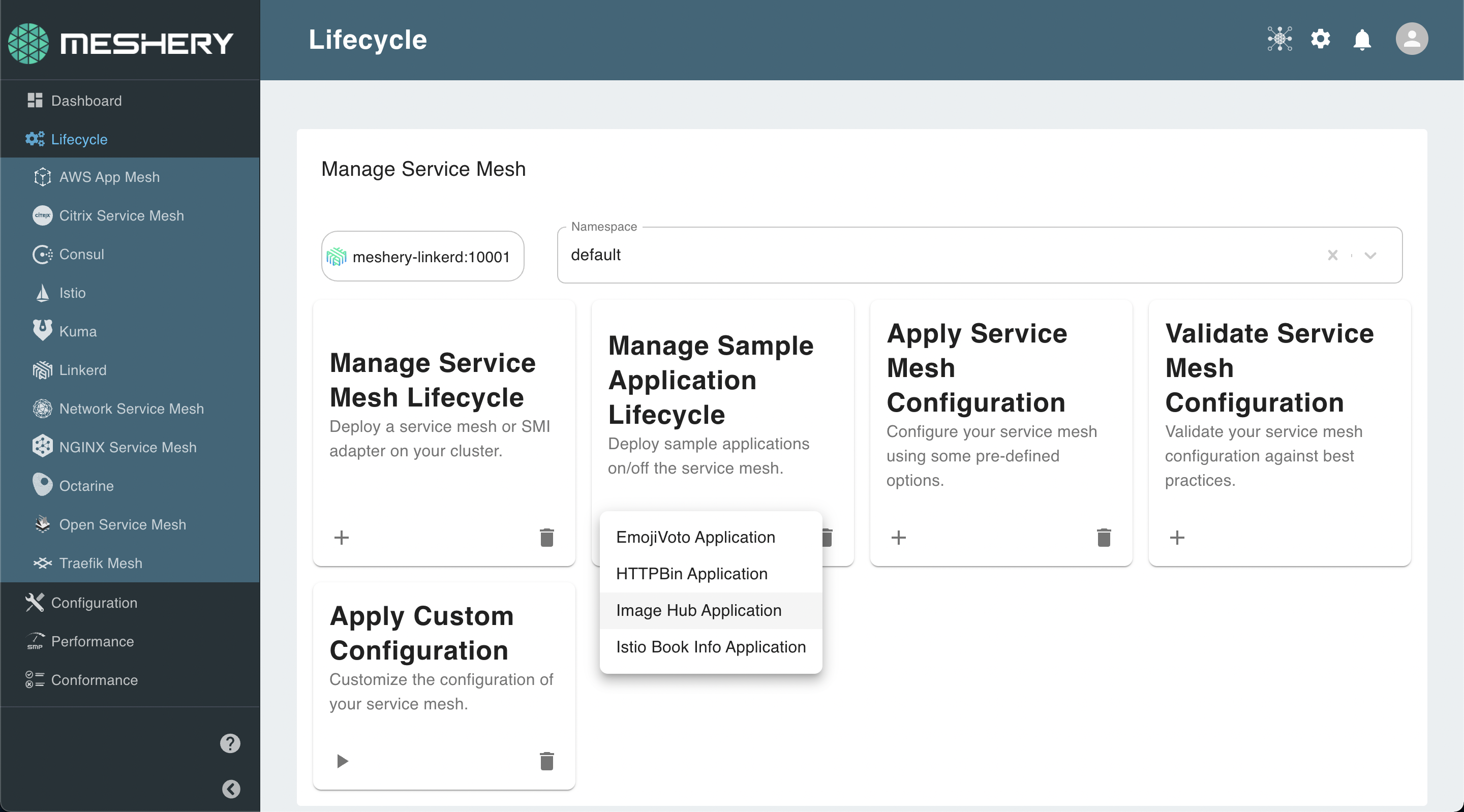
Task: Click plus on Validate Service Mesh Configuration
Action: pyautogui.click(x=1177, y=537)
